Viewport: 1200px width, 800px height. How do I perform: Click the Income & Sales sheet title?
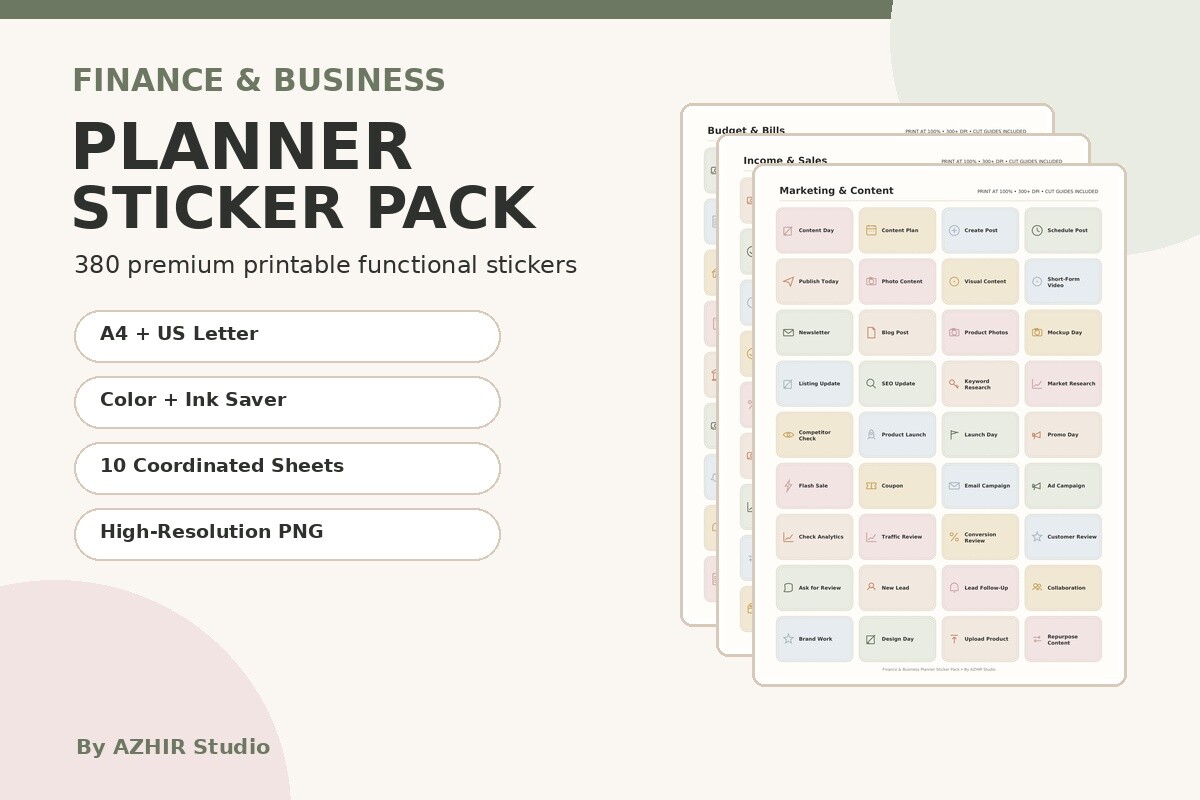pos(785,160)
